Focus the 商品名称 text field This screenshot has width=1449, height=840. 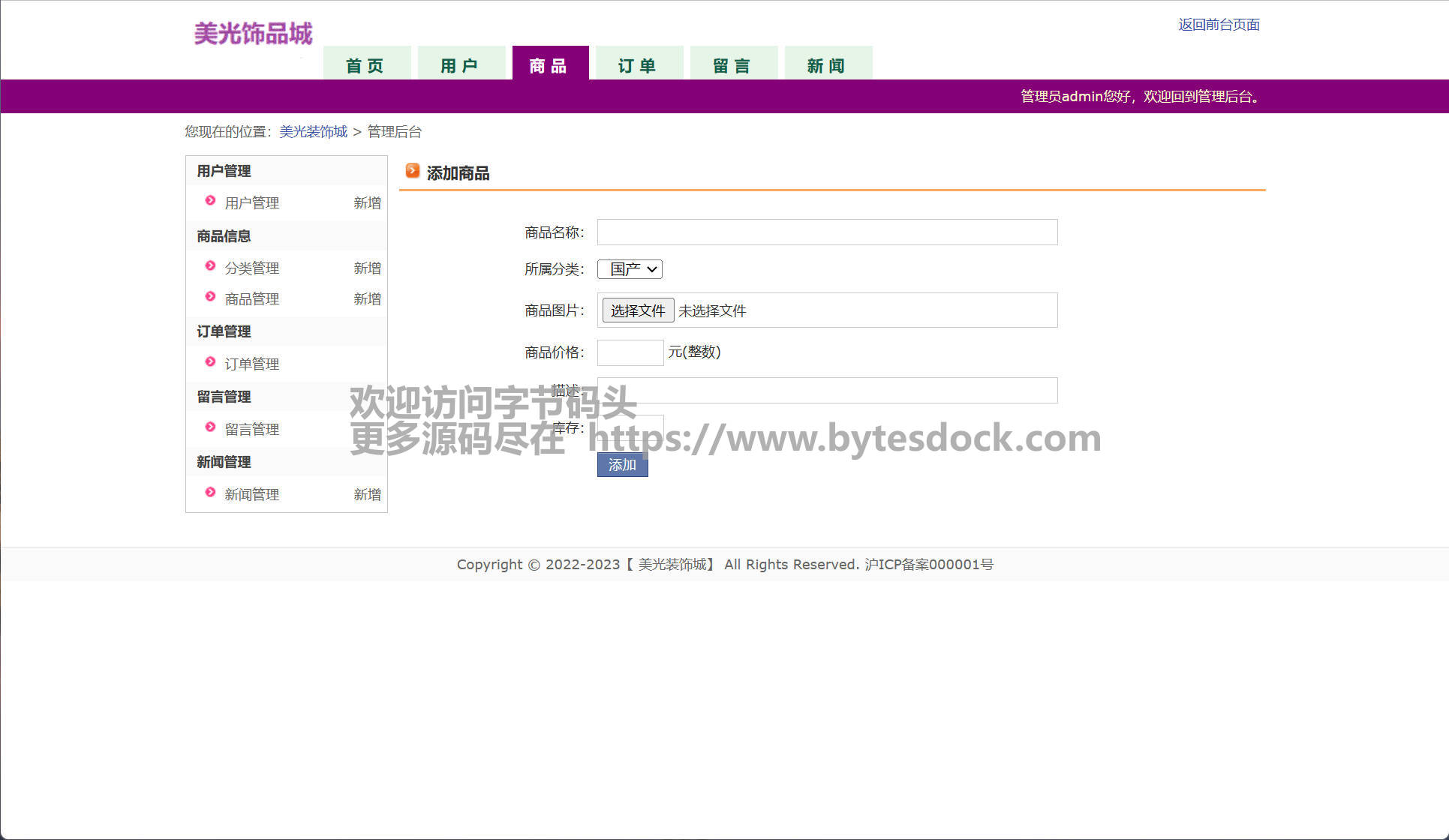(x=827, y=232)
